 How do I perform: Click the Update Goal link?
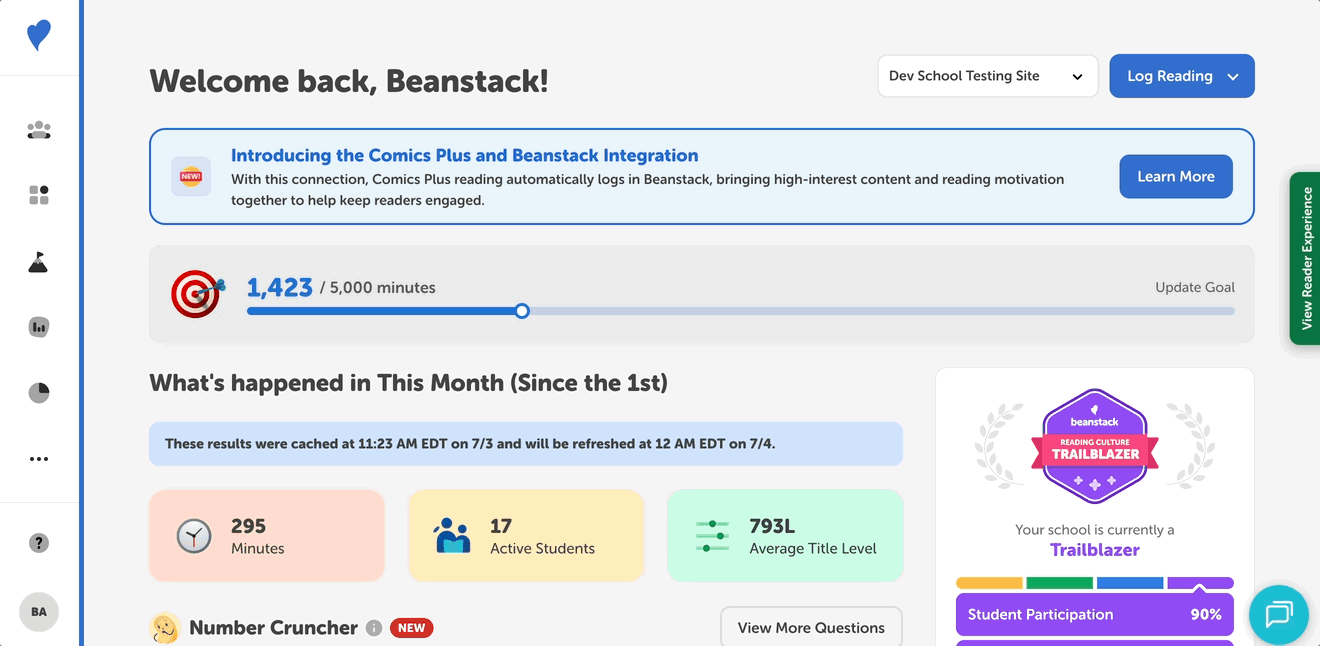(x=1195, y=287)
